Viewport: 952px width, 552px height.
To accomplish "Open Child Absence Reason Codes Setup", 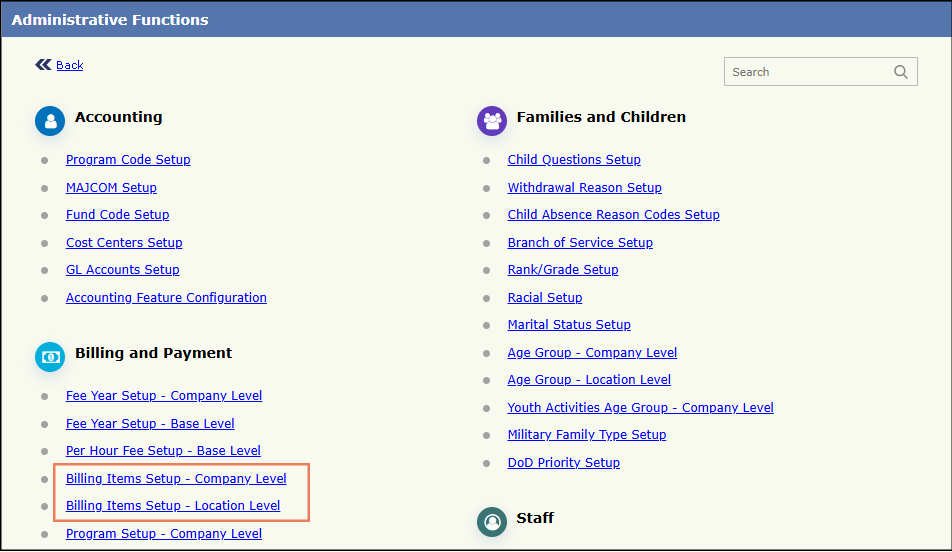I will click(x=614, y=215).
